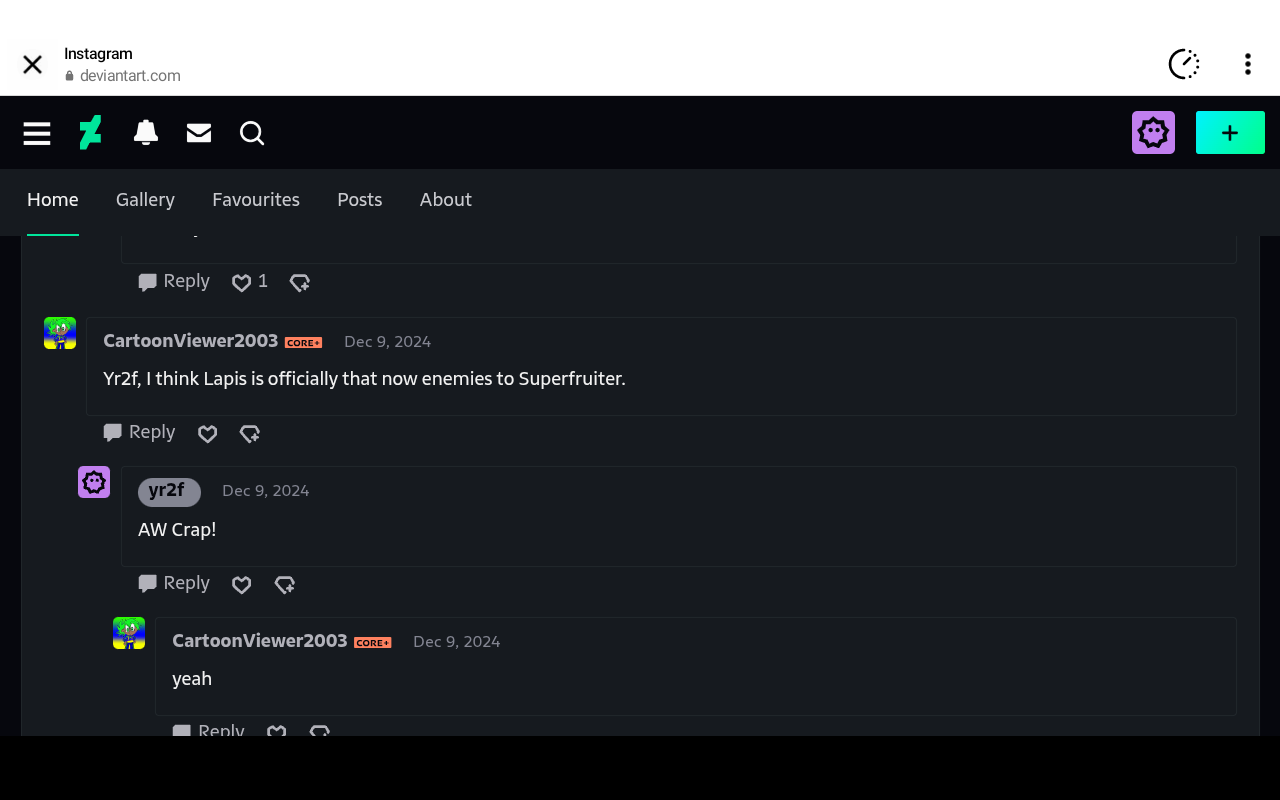Reply to the 'AW Crap!' comment
This screenshot has height=800, width=1280.
(x=174, y=583)
